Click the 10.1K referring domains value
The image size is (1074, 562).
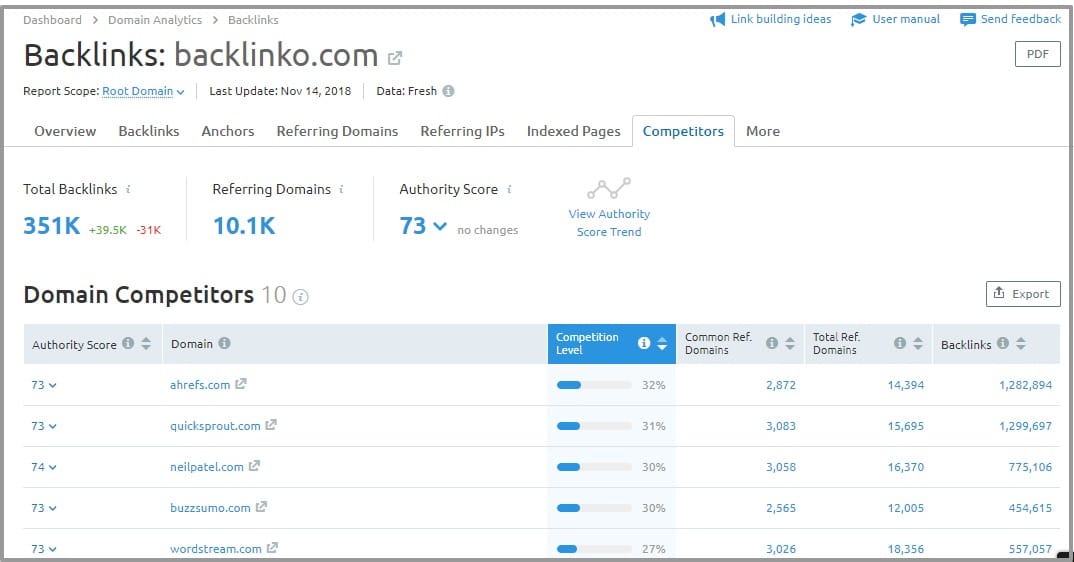pyautogui.click(x=244, y=225)
